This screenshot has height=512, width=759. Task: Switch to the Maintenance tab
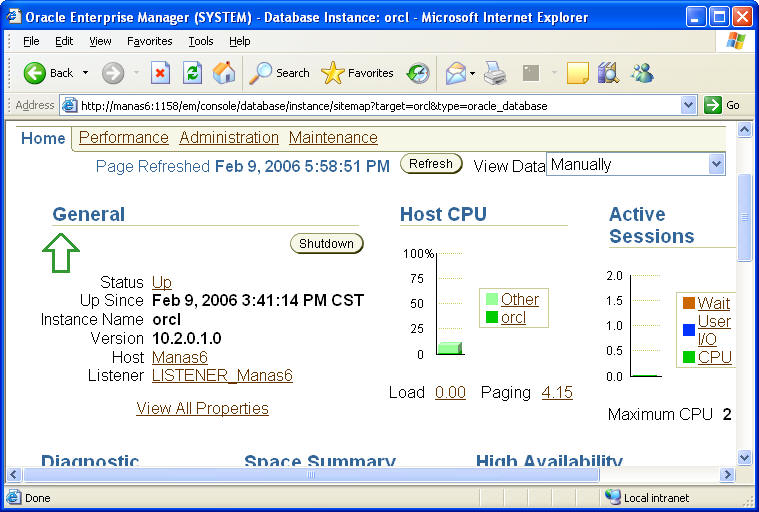333,137
